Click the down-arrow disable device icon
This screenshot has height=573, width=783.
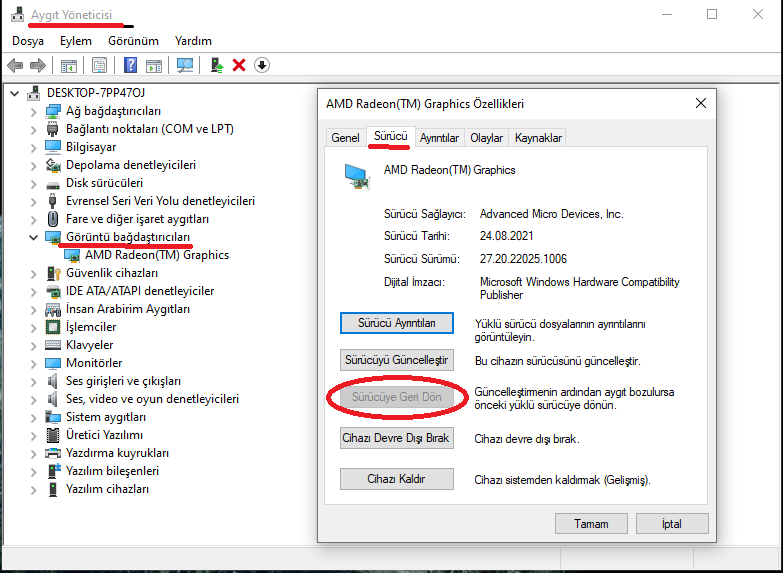262,65
